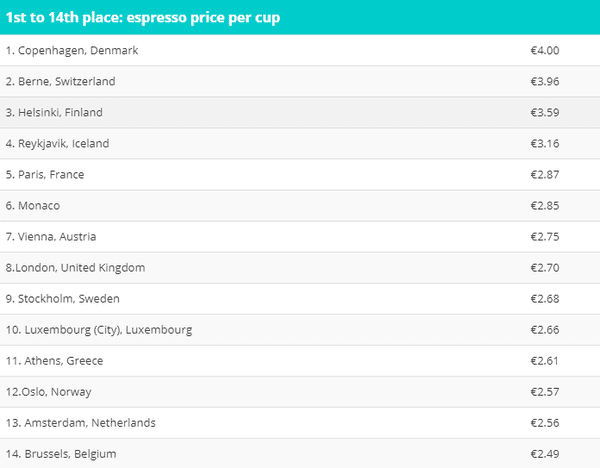The height and width of the screenshot is (468, 600).
Task: Select the Helsinki, Finland row
Action: point(300,112)
